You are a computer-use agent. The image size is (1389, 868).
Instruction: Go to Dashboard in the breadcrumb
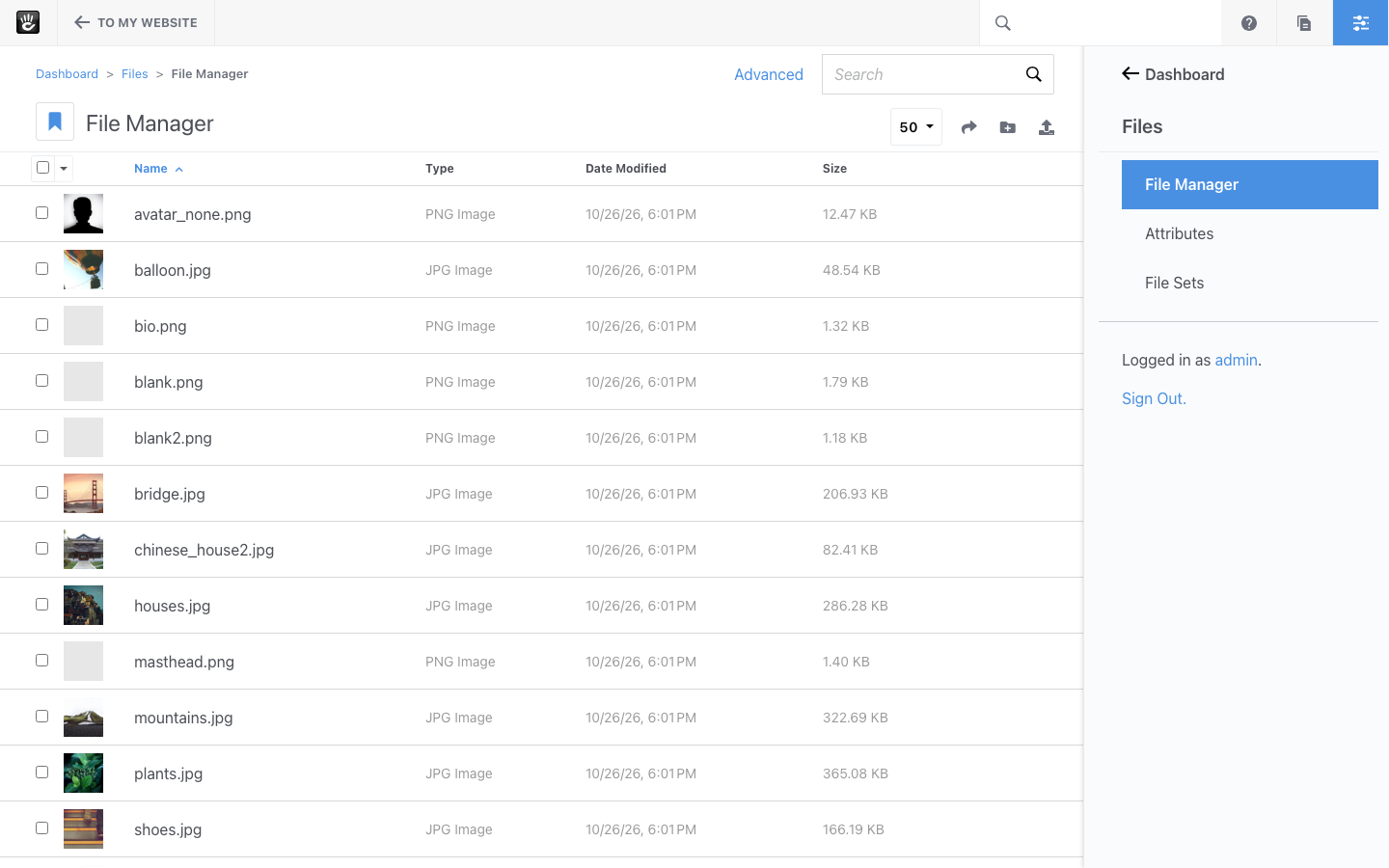coord(67,74)
